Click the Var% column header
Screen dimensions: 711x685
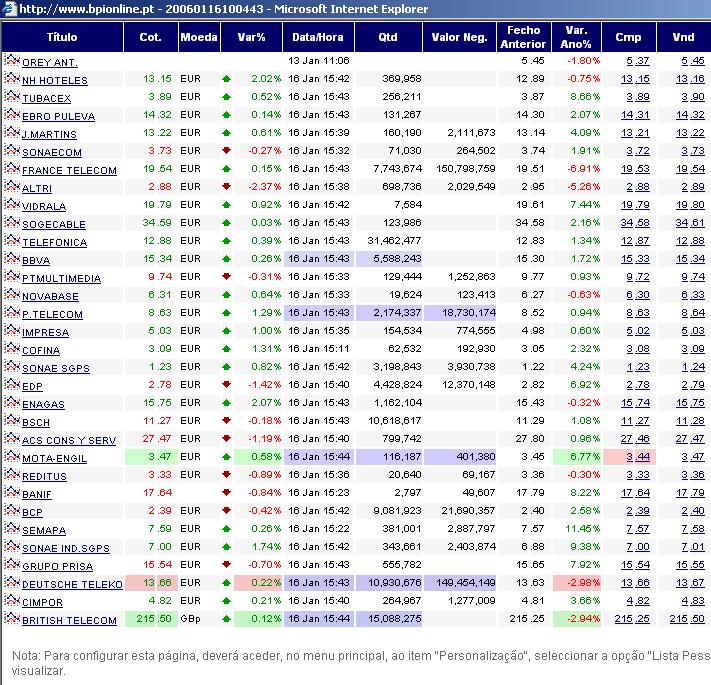(x=252, y=37)
